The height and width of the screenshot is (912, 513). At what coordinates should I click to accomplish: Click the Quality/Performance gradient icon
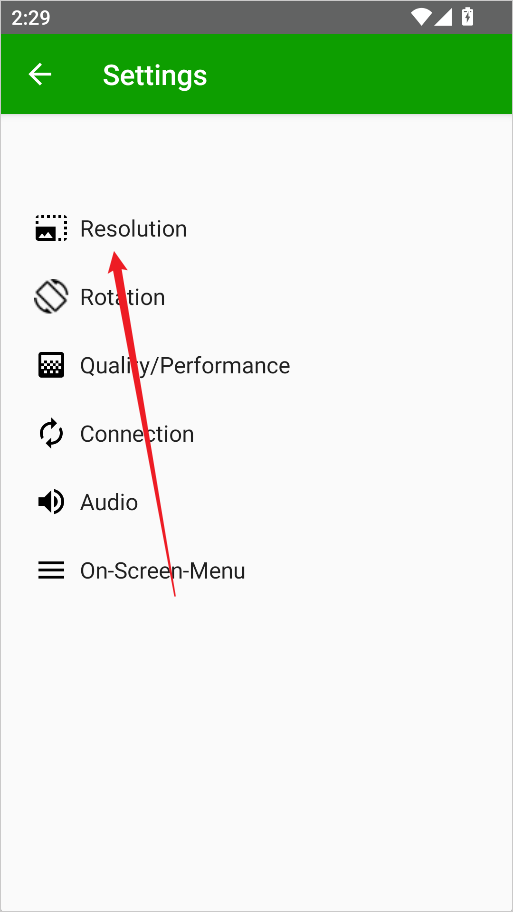pos(51,365)
